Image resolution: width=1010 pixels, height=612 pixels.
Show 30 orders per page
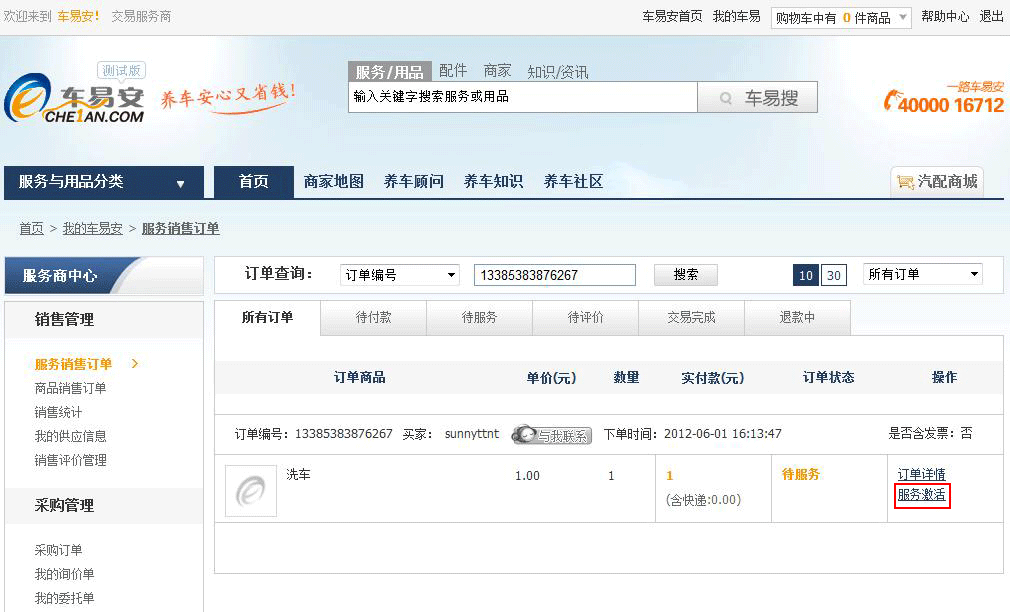tap(834, 276)
